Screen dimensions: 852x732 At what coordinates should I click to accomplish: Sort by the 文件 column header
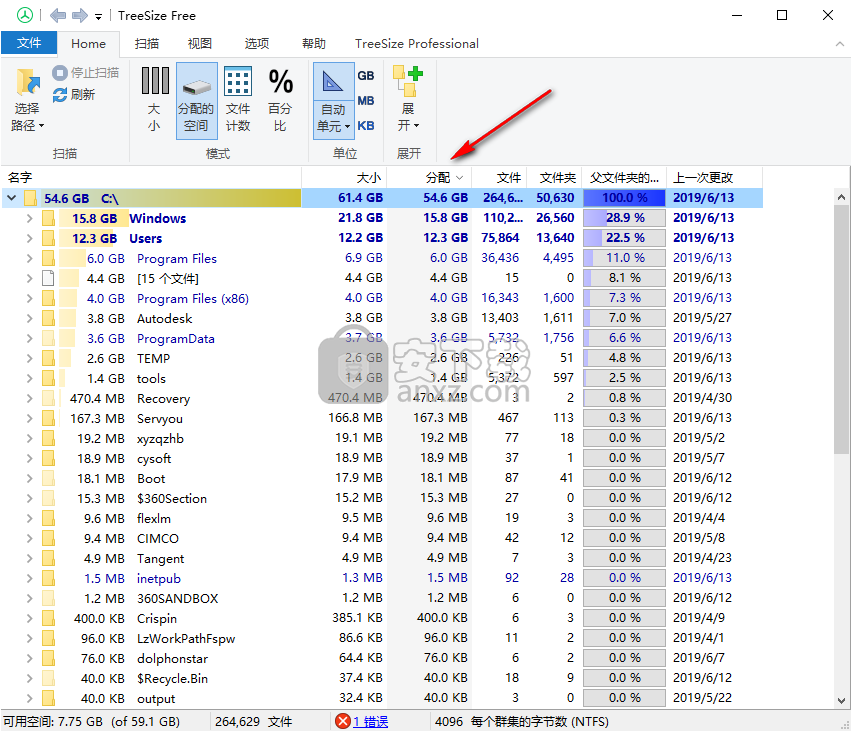click(499, 178)
